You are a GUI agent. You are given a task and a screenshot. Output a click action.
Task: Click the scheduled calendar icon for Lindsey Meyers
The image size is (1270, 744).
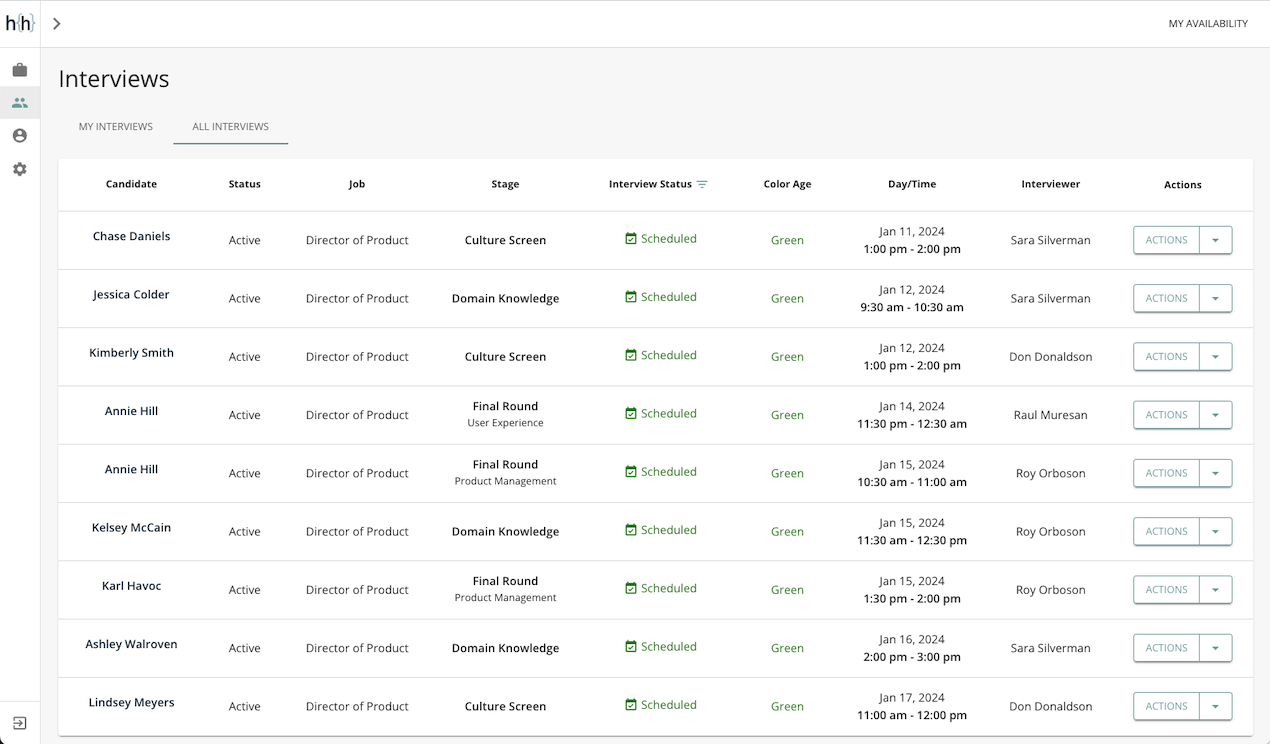[x=631, y=705]
